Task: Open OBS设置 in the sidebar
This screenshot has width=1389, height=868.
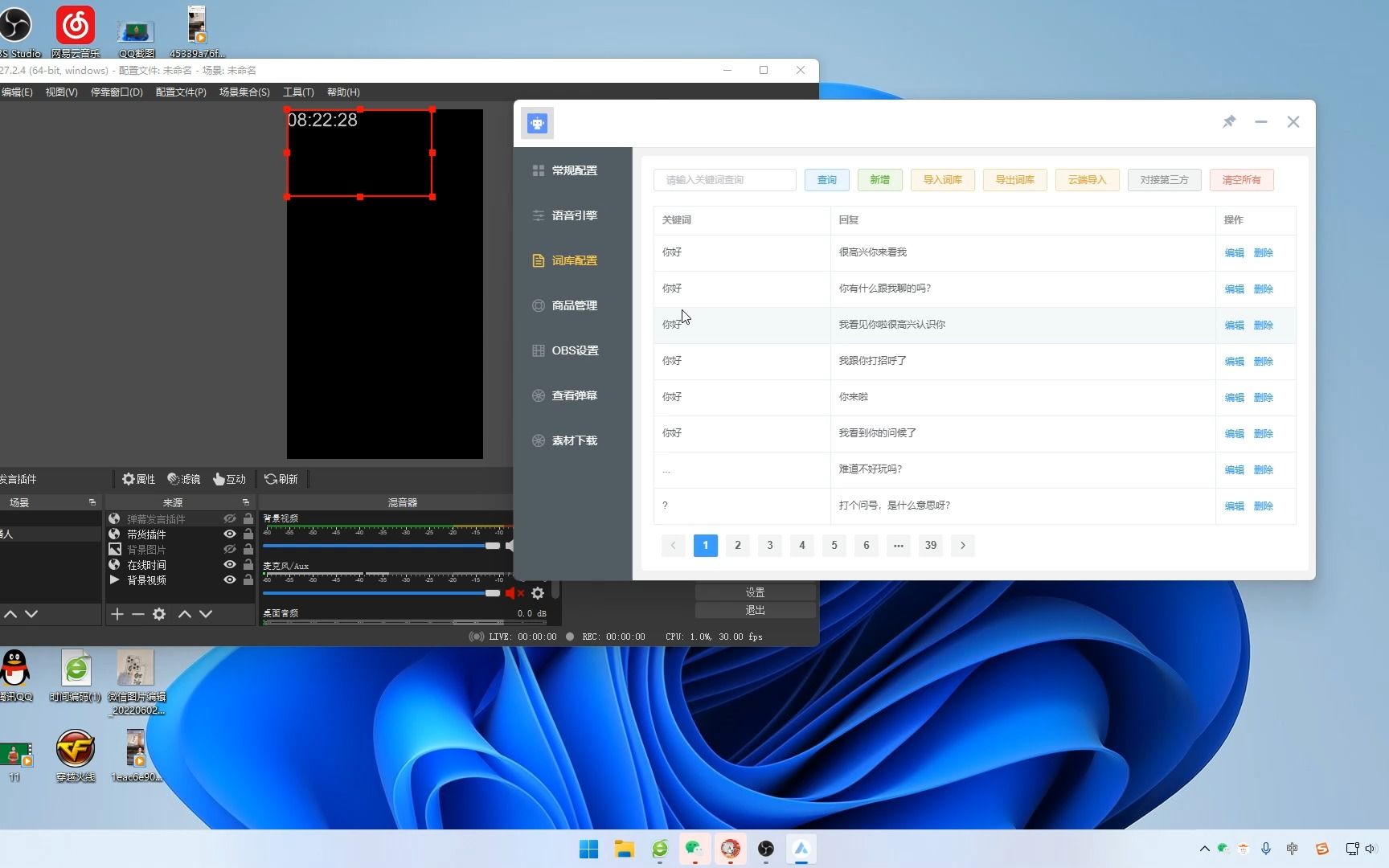Action: click(x=565, y=350)
